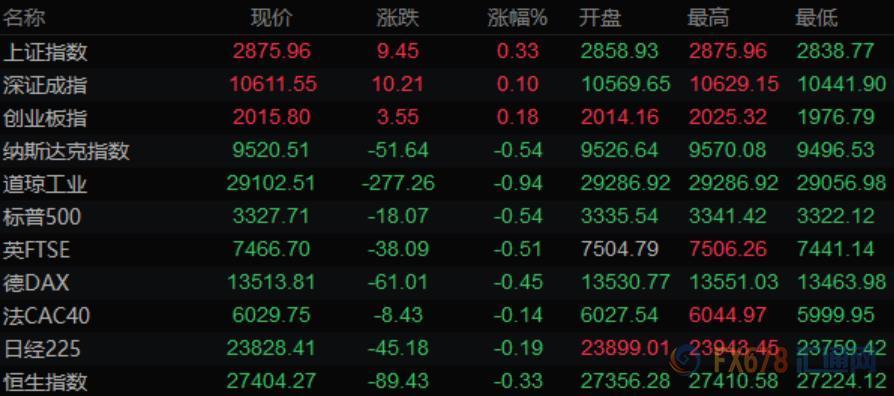This screenshot has width=894, height=396.
Task: Click 标普500 price 3327.71
Action: [x=271, y=217]
